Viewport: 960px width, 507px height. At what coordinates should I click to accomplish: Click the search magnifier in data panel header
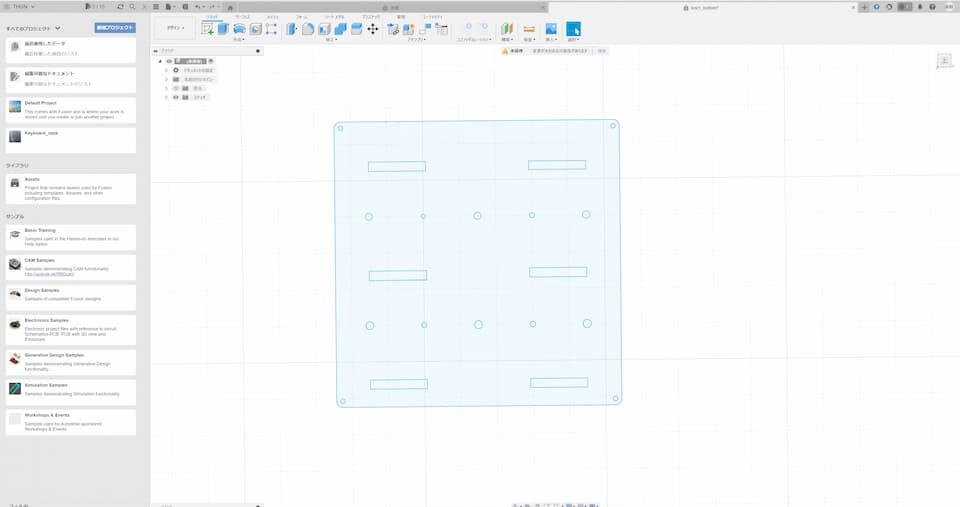click(x=132, y=6)
